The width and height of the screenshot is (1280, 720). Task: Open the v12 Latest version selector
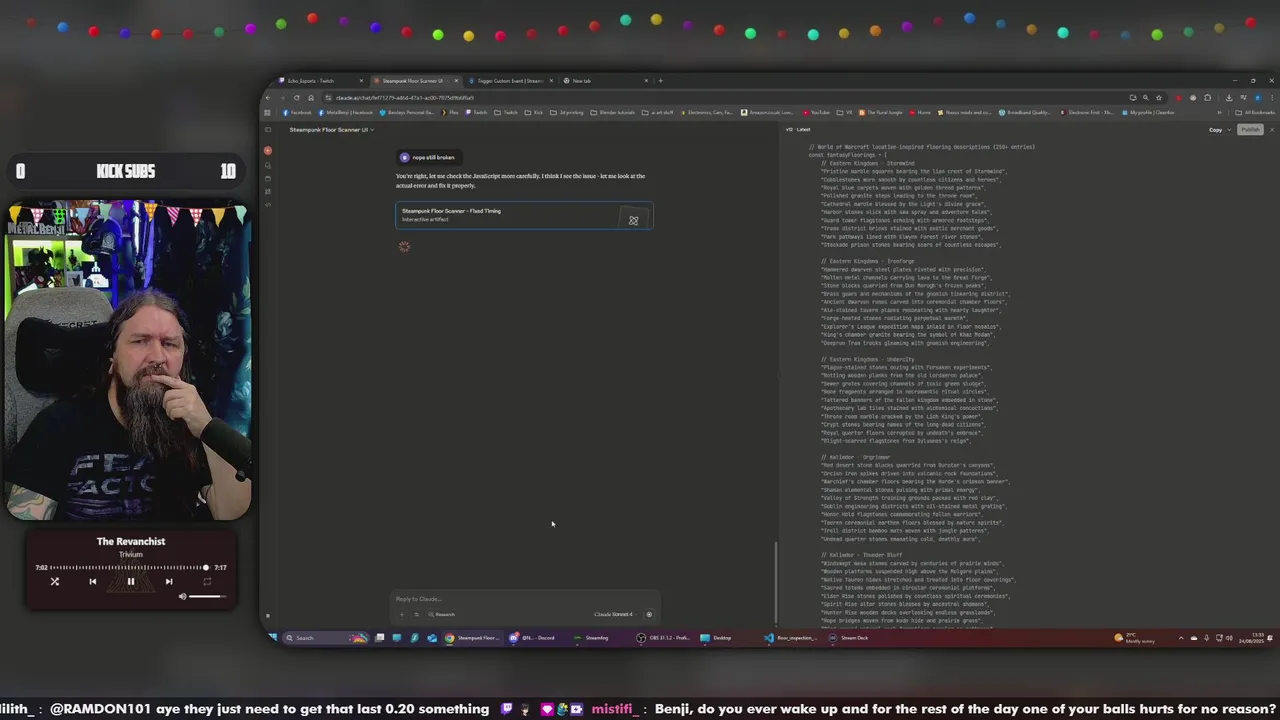coord(798,130)
